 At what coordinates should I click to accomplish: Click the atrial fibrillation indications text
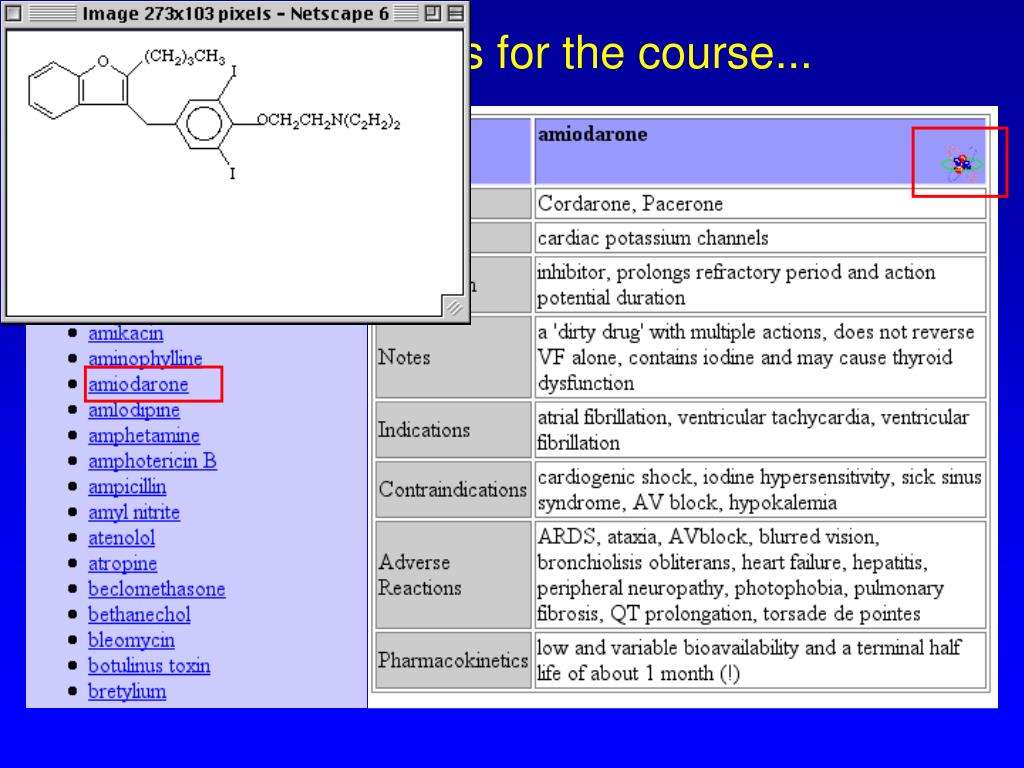click(x=753, y=430)
